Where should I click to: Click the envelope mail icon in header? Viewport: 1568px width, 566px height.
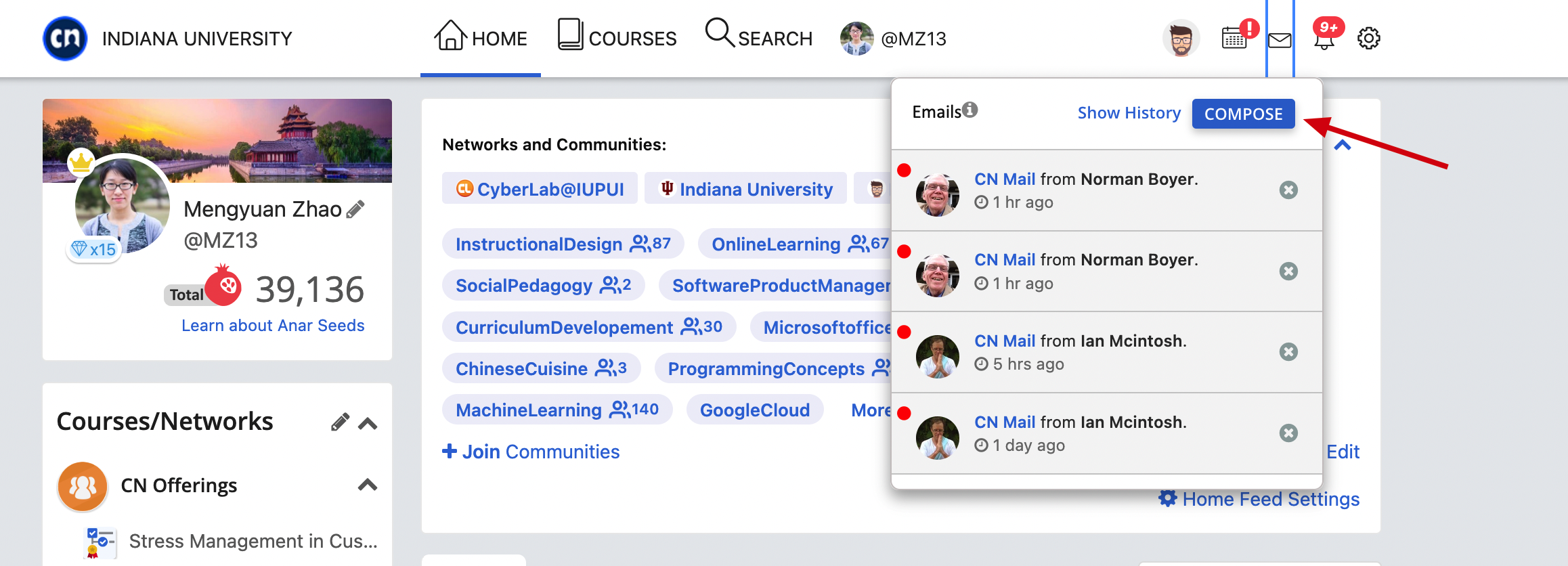click(x=1280, y=41)
